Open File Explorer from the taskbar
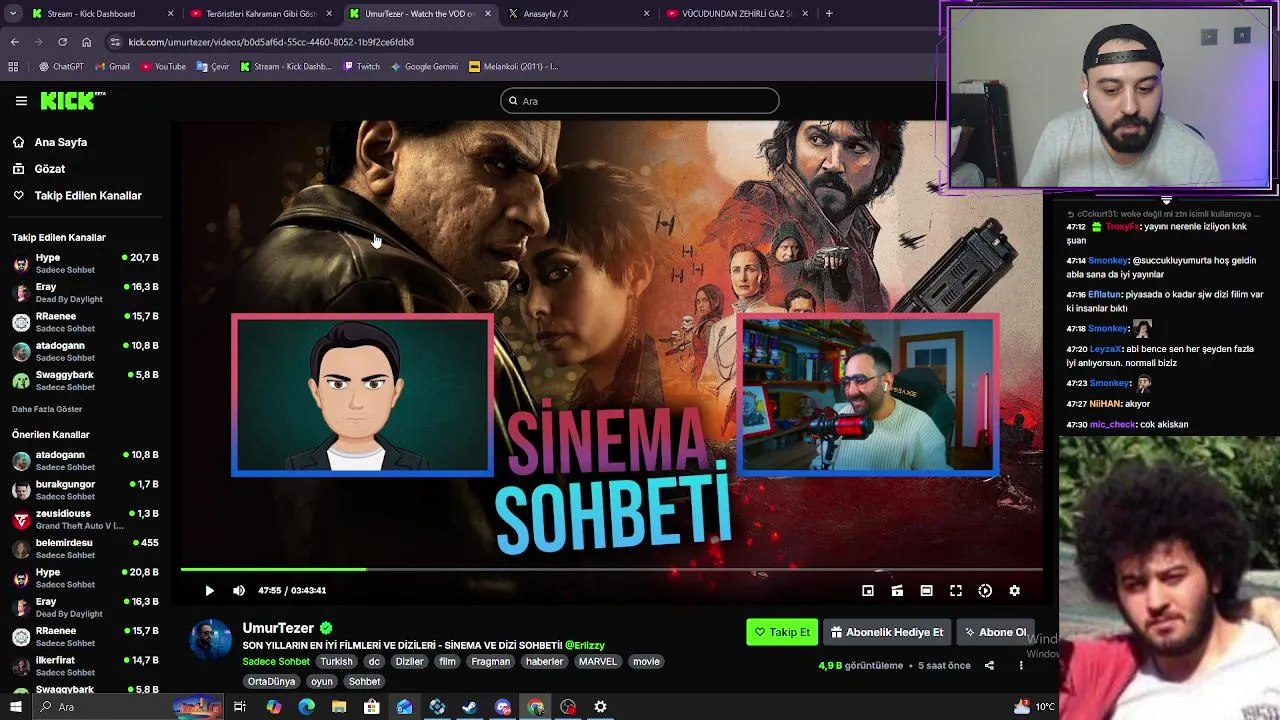The image size is (1280, 720). click(x=339, y=707)
